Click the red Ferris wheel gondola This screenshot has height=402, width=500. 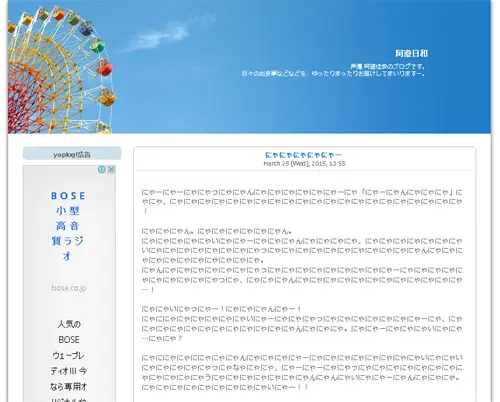104,67
